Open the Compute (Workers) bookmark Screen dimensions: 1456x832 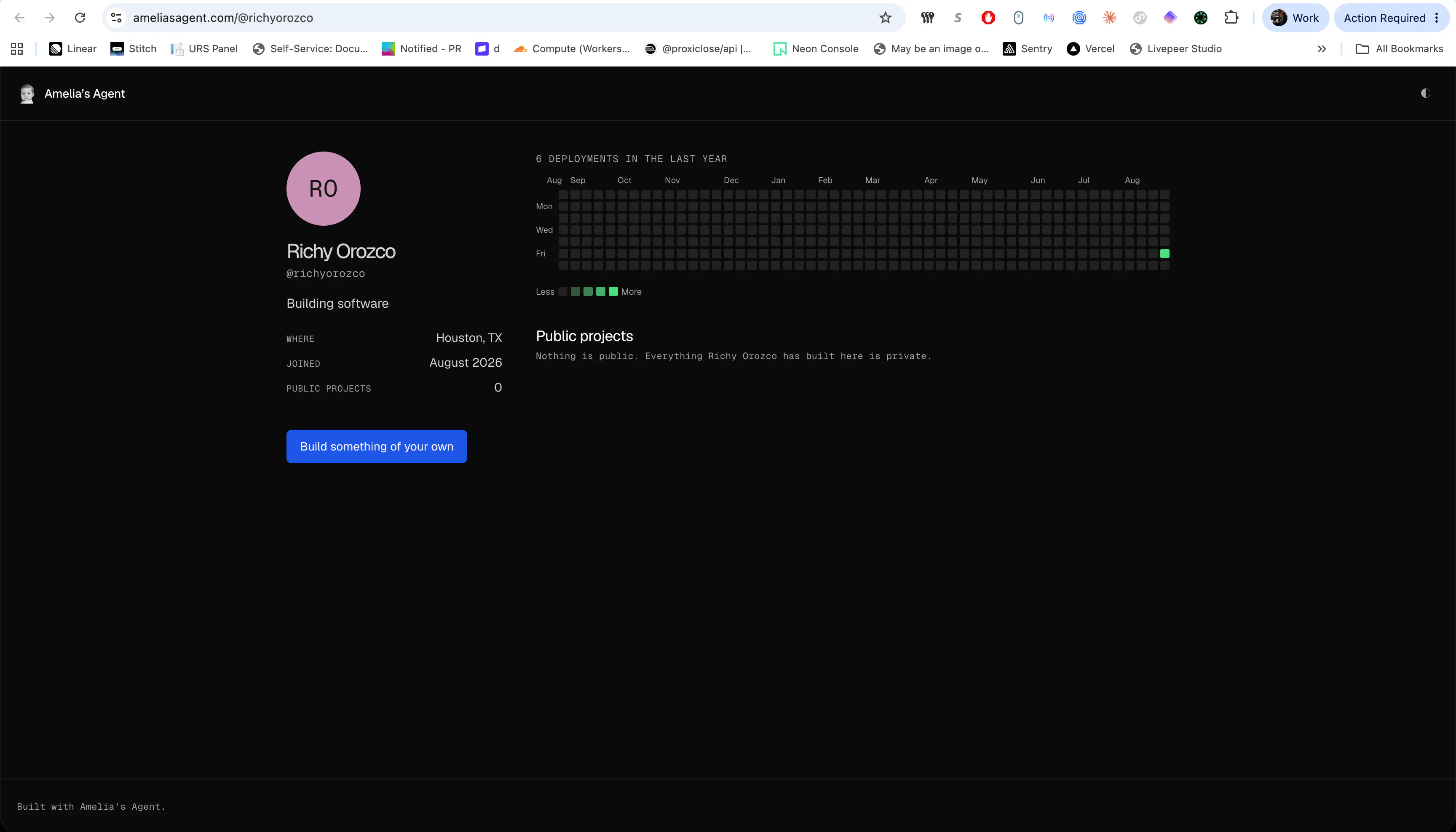coord(572,49)
